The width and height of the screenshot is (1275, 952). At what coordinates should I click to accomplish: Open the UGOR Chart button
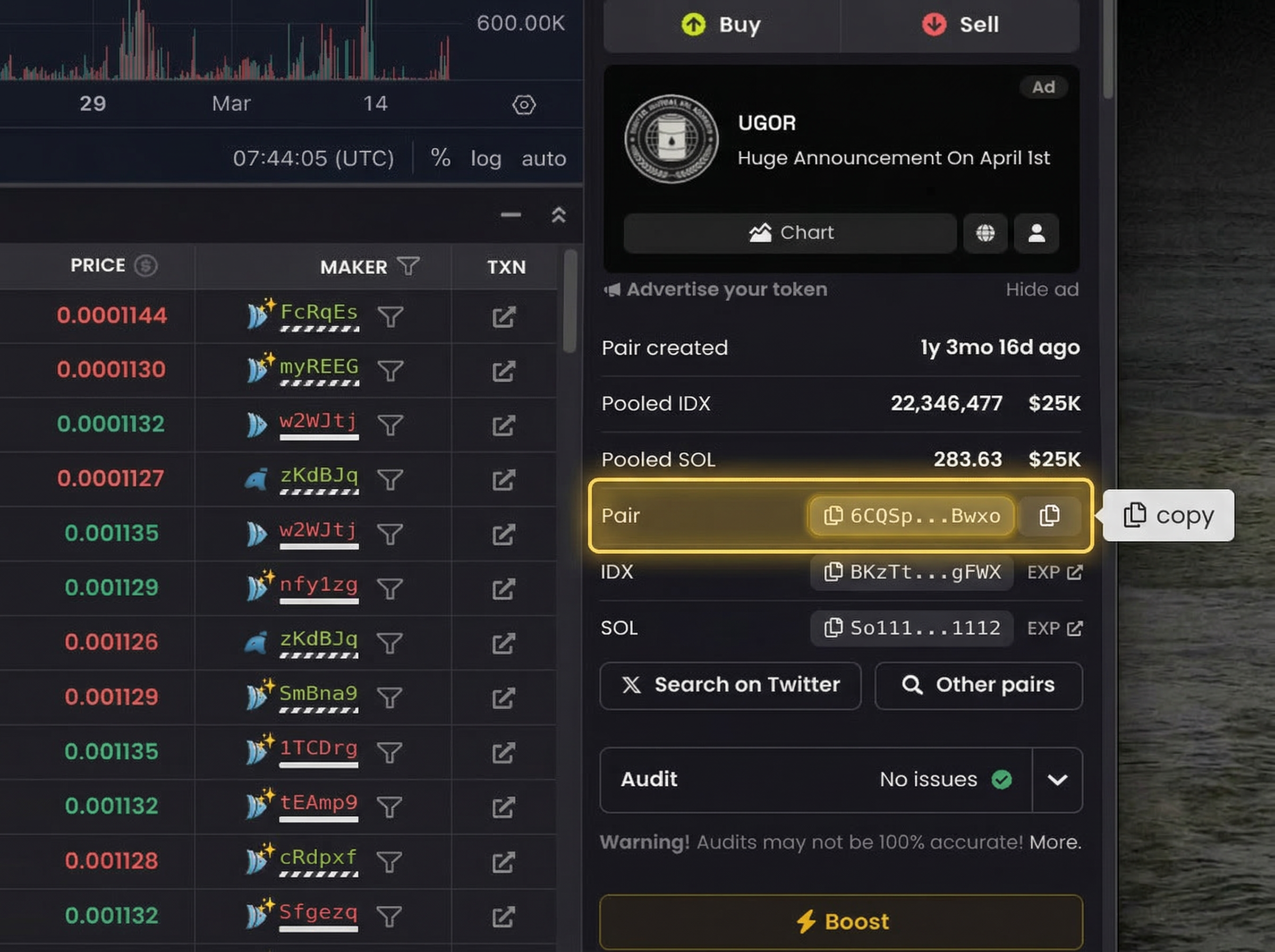(x=790, y=233)
